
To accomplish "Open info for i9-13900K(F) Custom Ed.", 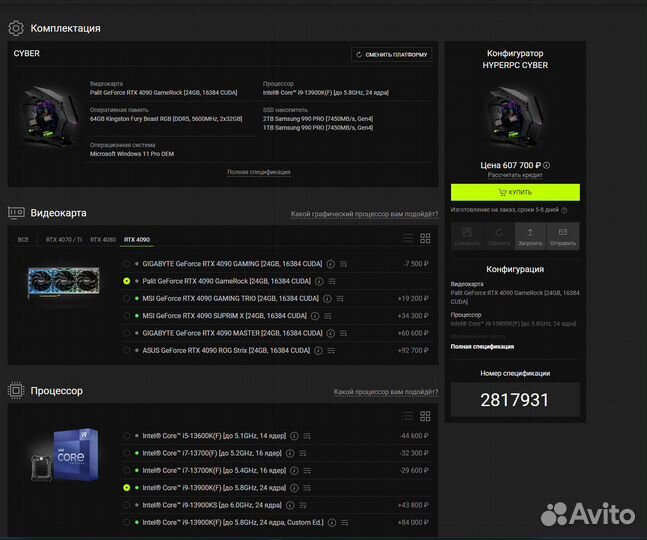I will point(332,523).
